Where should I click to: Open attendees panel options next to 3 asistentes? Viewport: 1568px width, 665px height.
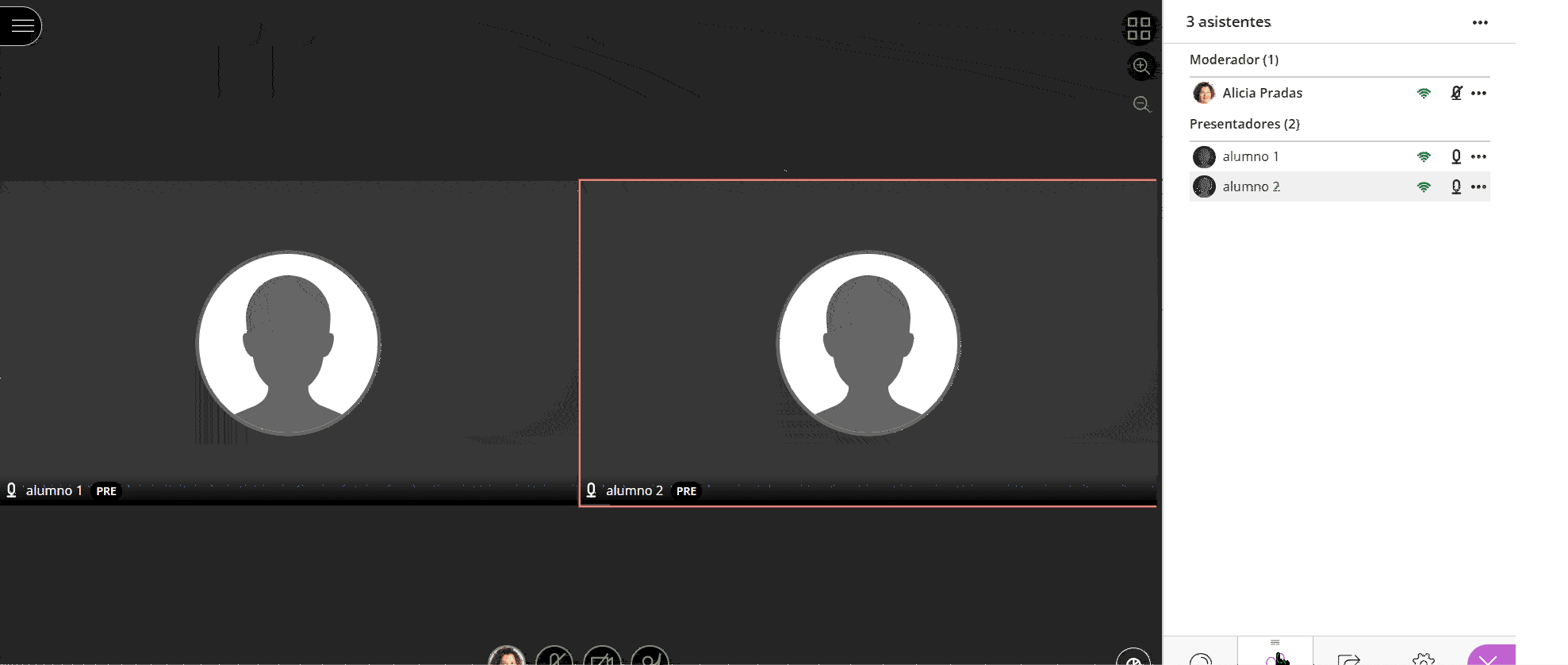click(x=1480, y=22)
